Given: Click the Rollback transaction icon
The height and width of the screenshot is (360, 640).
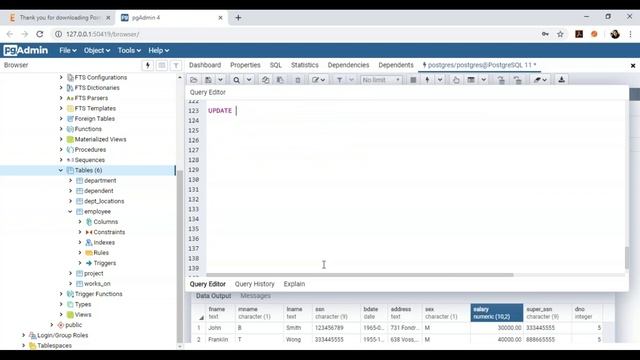Looking at the screenshot, I should click(518, 80).
